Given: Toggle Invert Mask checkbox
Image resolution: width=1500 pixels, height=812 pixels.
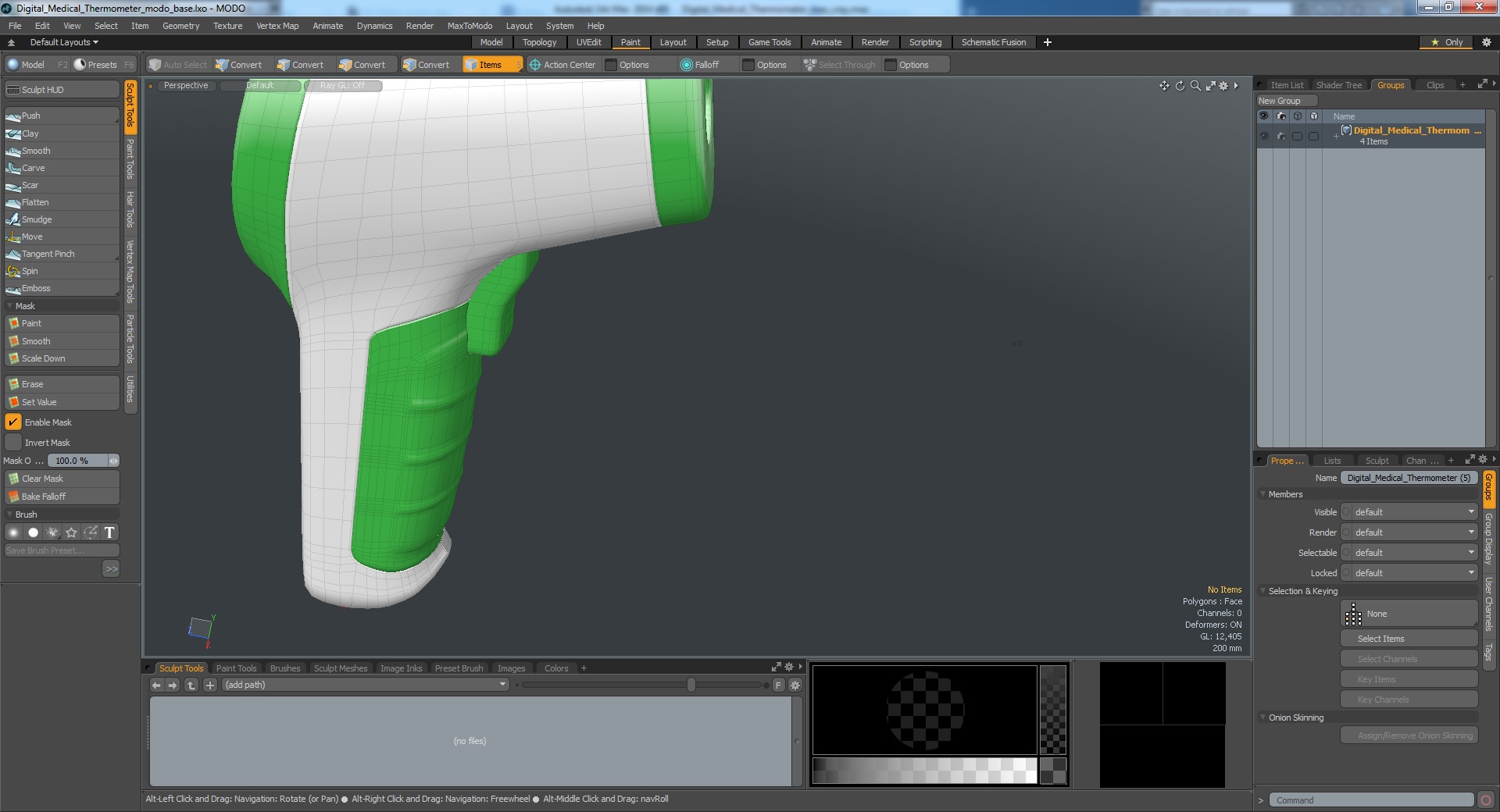Looking at the screenshot, I should point(13,443).
